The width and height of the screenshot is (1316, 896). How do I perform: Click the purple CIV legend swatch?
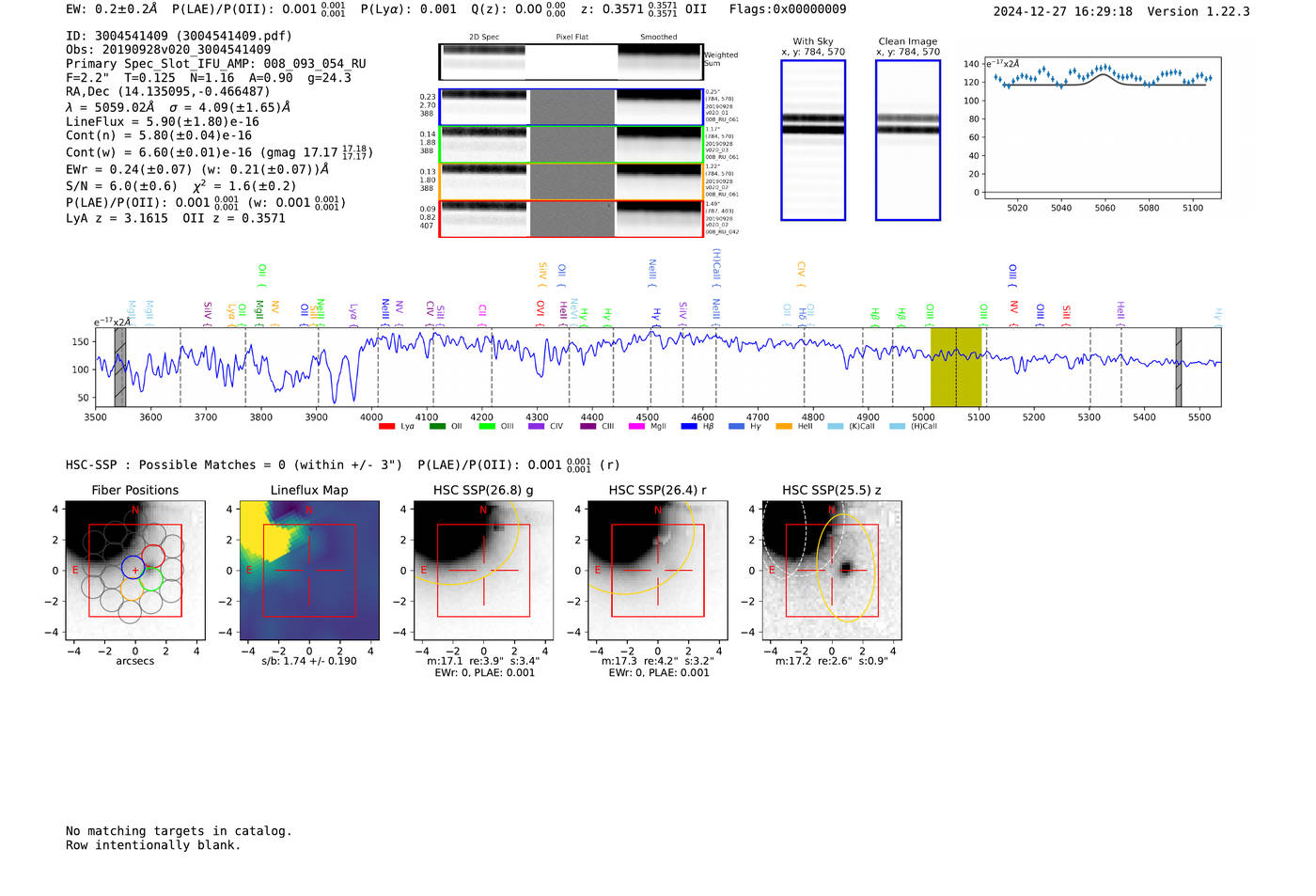point(537,427)
